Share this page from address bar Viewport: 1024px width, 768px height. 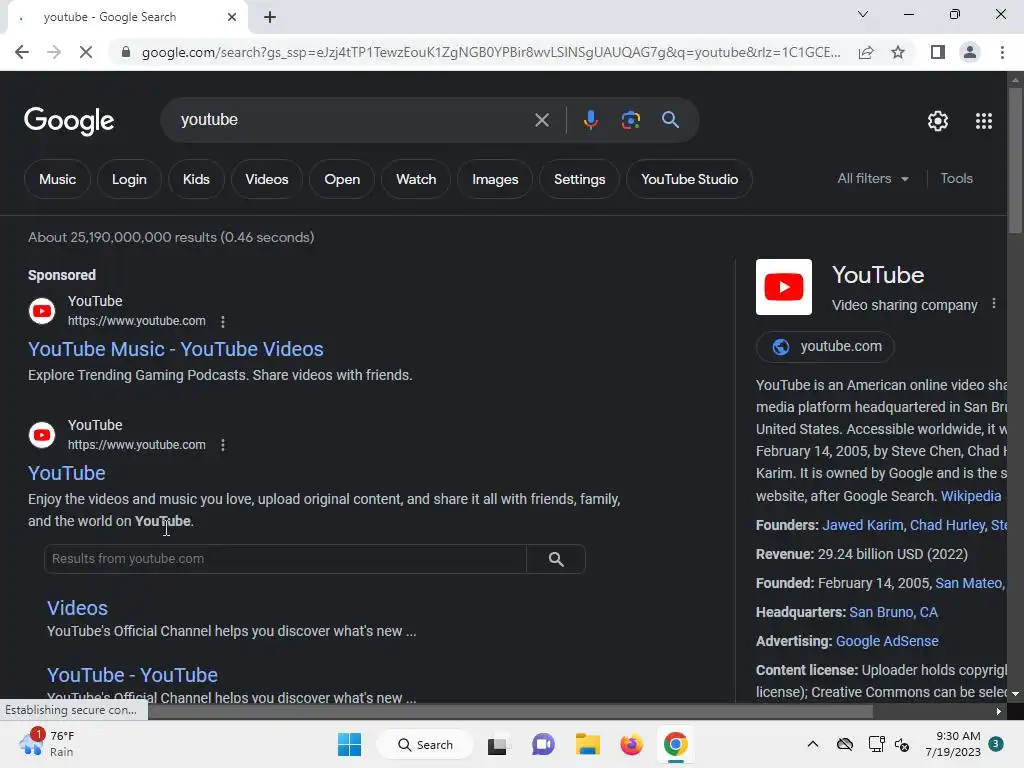(x=866, y=52)
